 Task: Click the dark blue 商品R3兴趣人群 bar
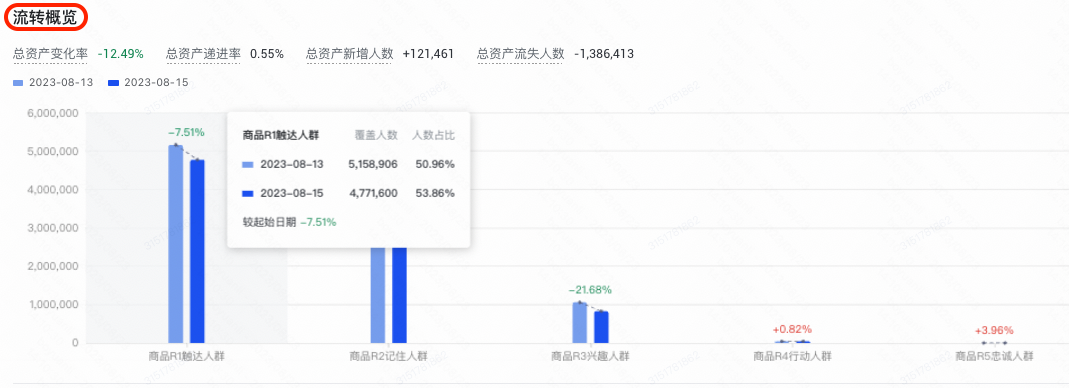pos(601,327)
